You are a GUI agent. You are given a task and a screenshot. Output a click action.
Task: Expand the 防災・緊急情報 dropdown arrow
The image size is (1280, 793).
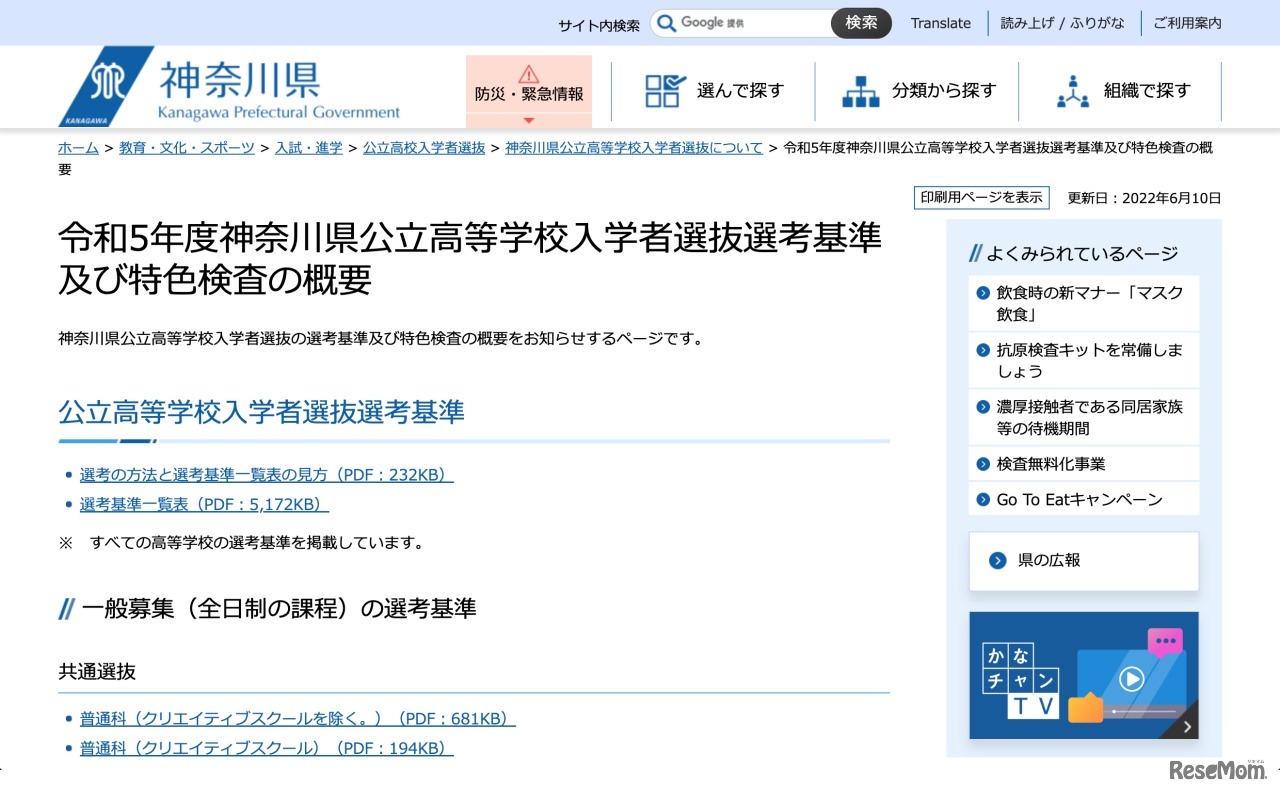point(529,120)
